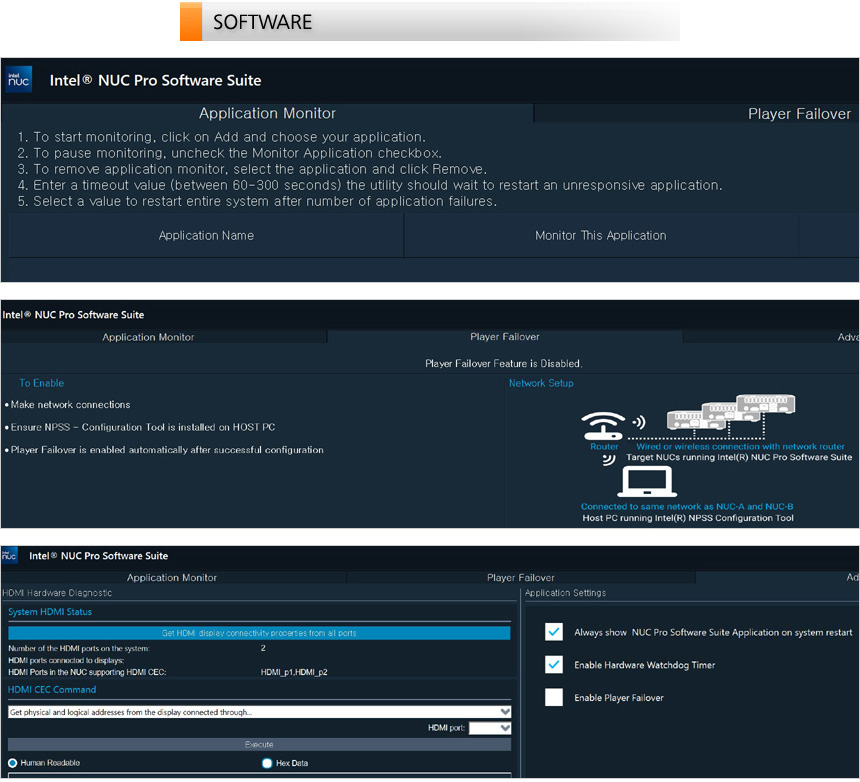Open Player Failover tab in top window
The image size is (860, 782).
pyautogui.click(x=799, y=114)
